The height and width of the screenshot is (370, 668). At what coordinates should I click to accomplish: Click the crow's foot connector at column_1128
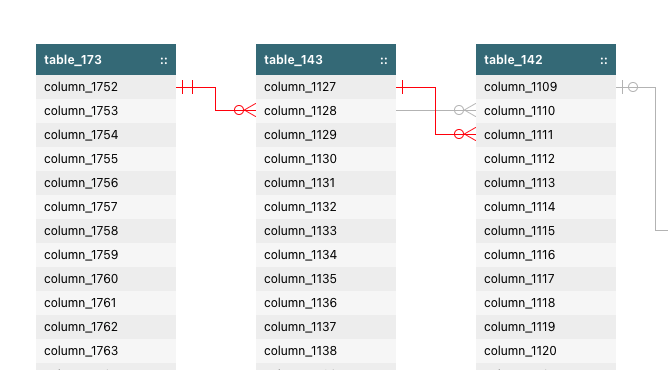245,110
